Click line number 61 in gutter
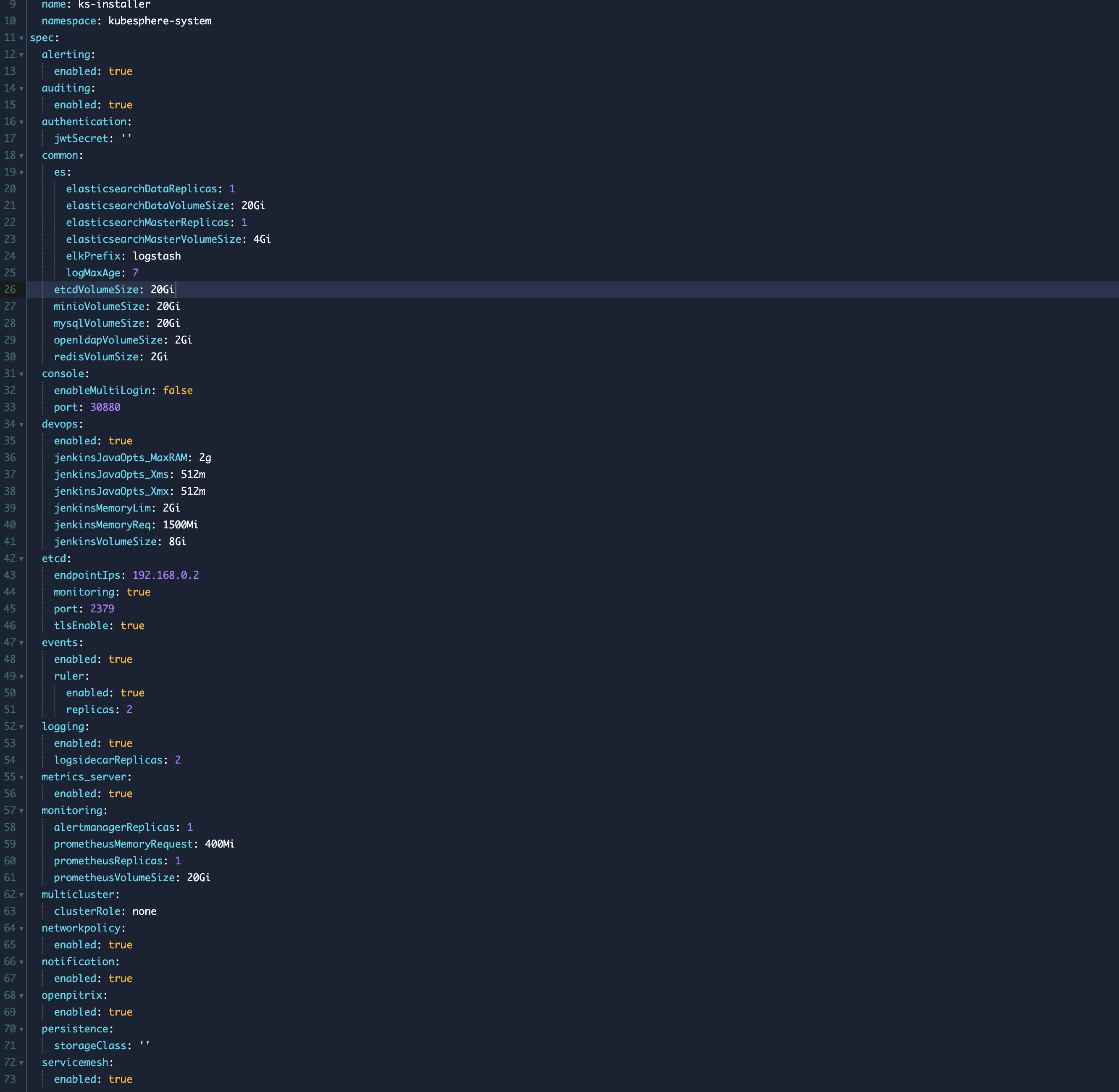Image resolution: width=1119 pixels, height=1092 pixels. click(10, 877)
